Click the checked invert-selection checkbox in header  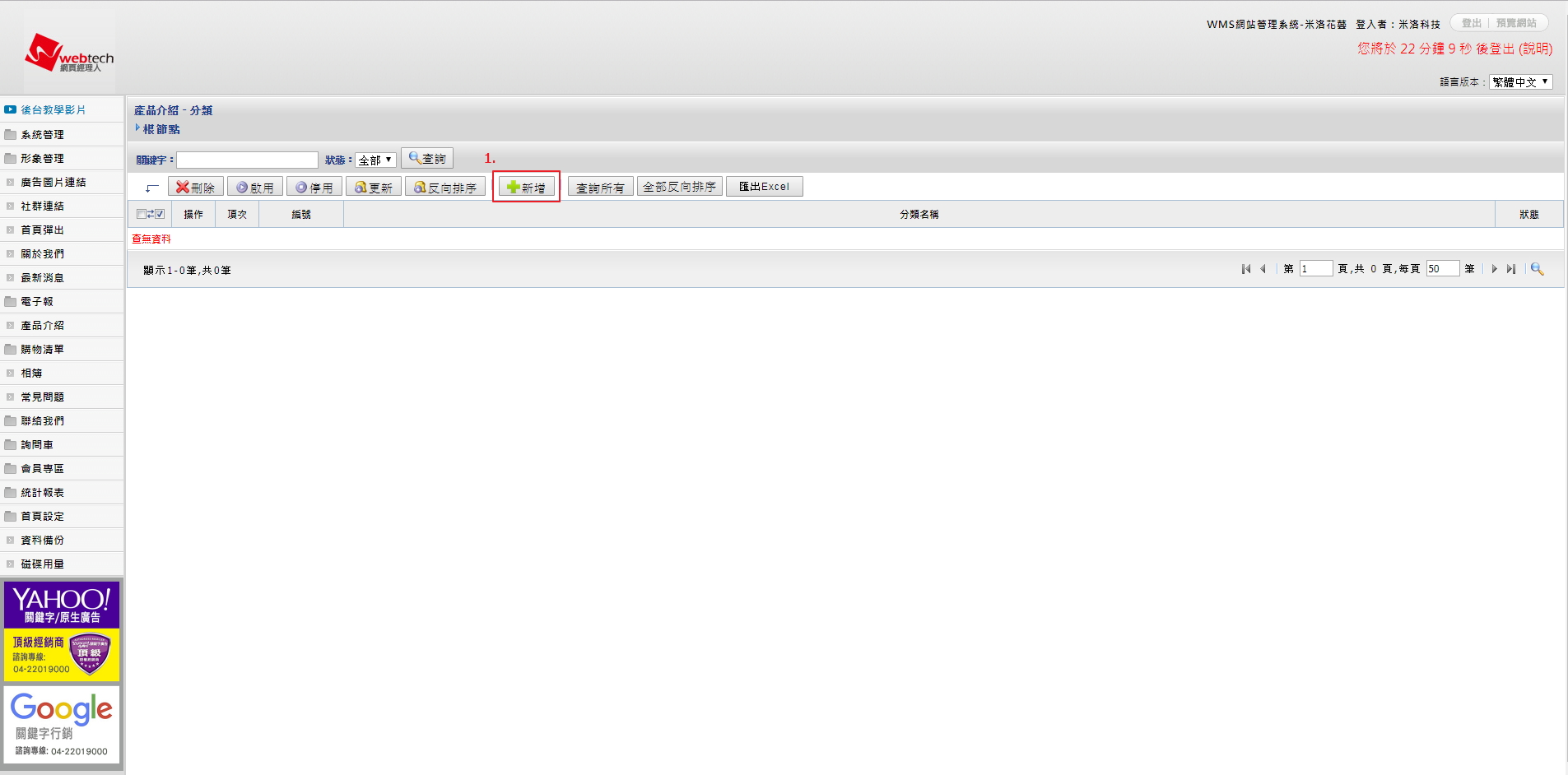[x=160, y=214]
